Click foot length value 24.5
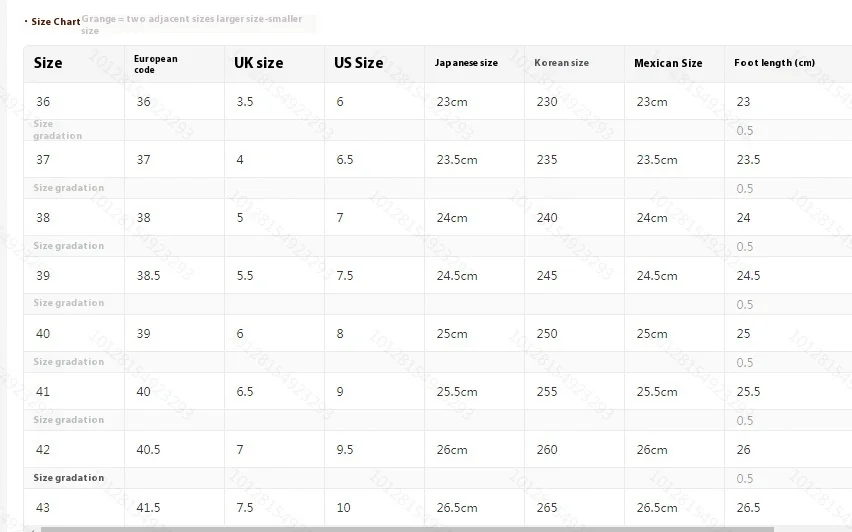Screen dimensions: 852x532 (x=748, y=275)
